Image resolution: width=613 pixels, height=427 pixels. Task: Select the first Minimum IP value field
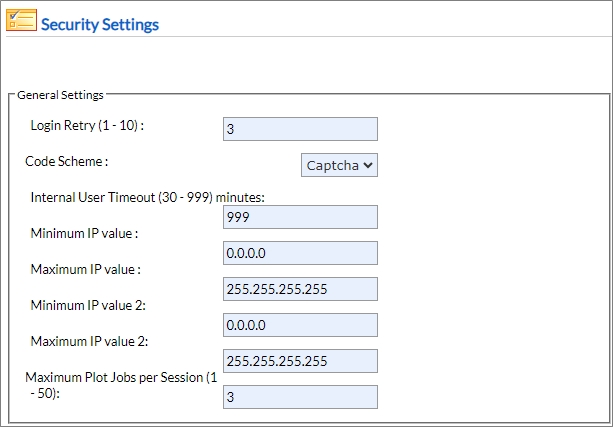[x=301, y=253]
